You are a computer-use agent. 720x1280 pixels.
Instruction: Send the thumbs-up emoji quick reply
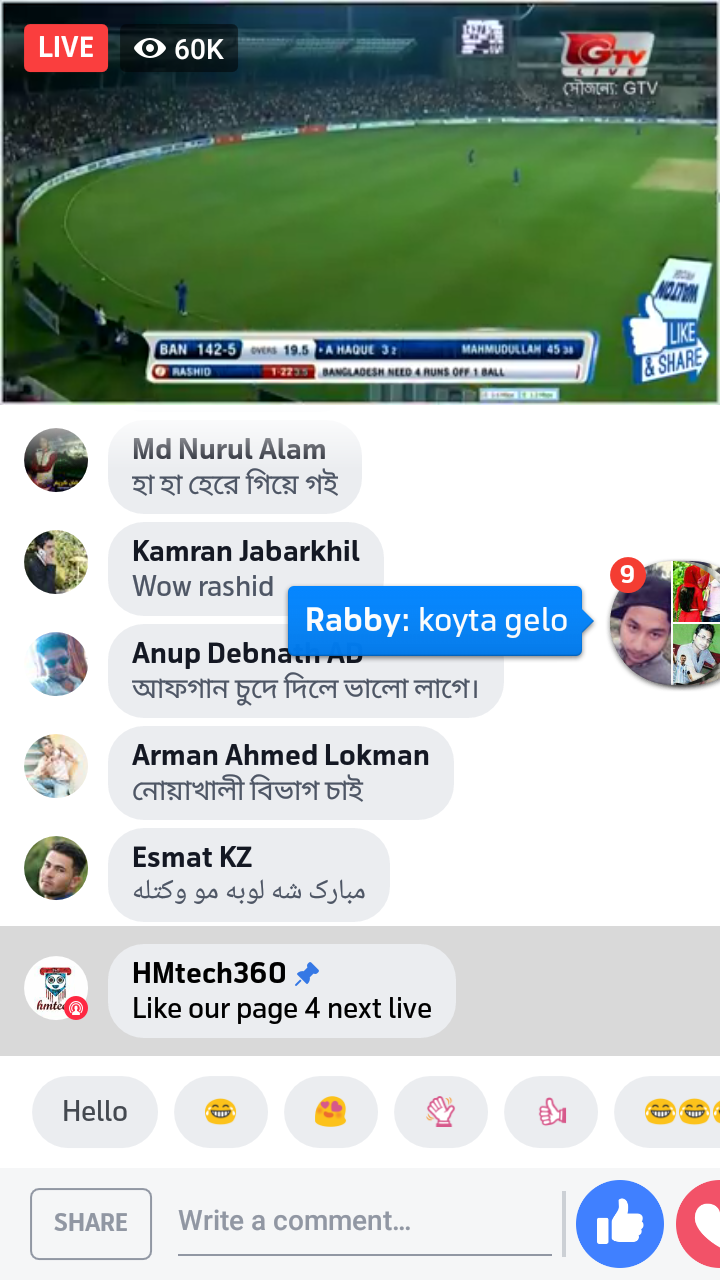pyautogui.click(x=551, y=1112)
